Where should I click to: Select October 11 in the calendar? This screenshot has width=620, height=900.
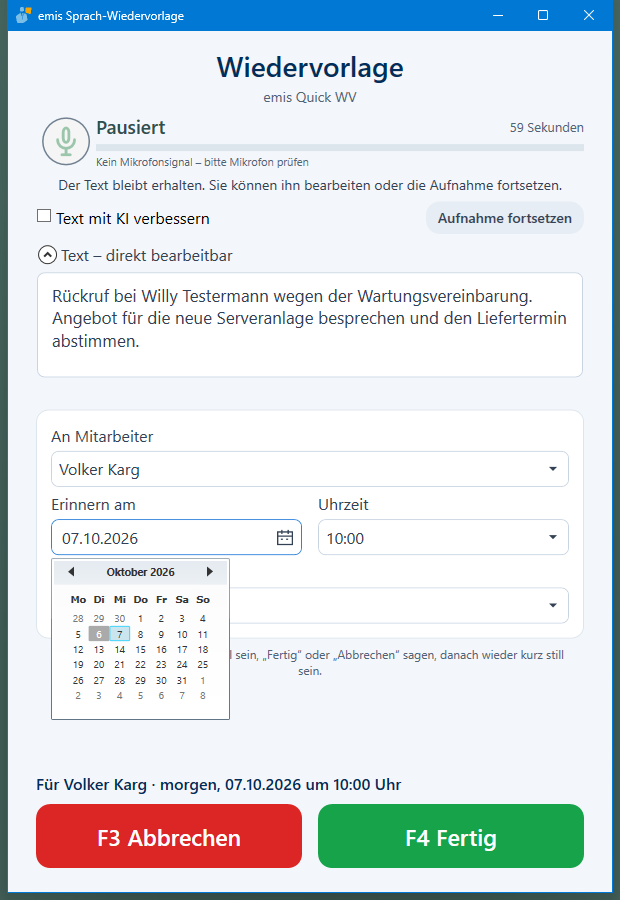(x=203, y=634)
